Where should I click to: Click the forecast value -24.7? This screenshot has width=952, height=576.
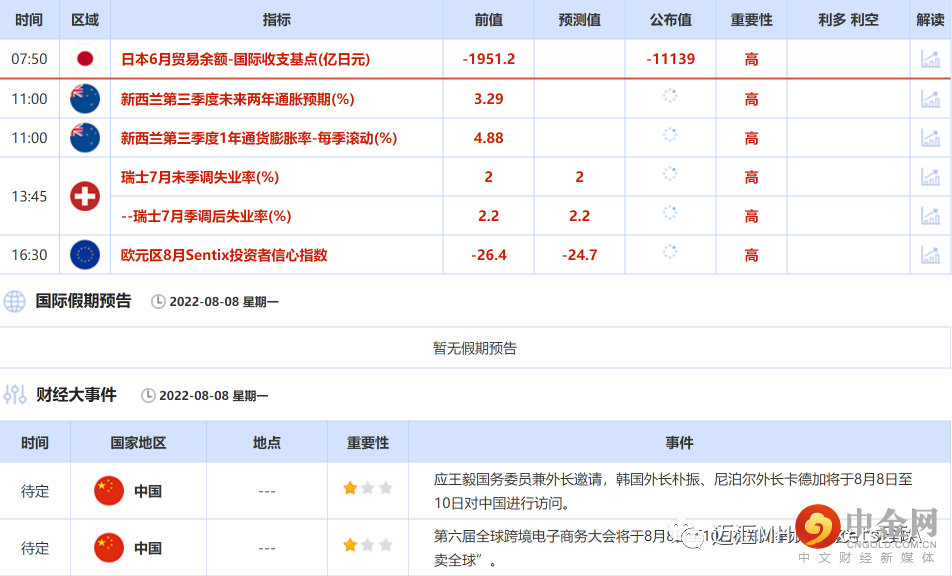[x=579, y=255]
